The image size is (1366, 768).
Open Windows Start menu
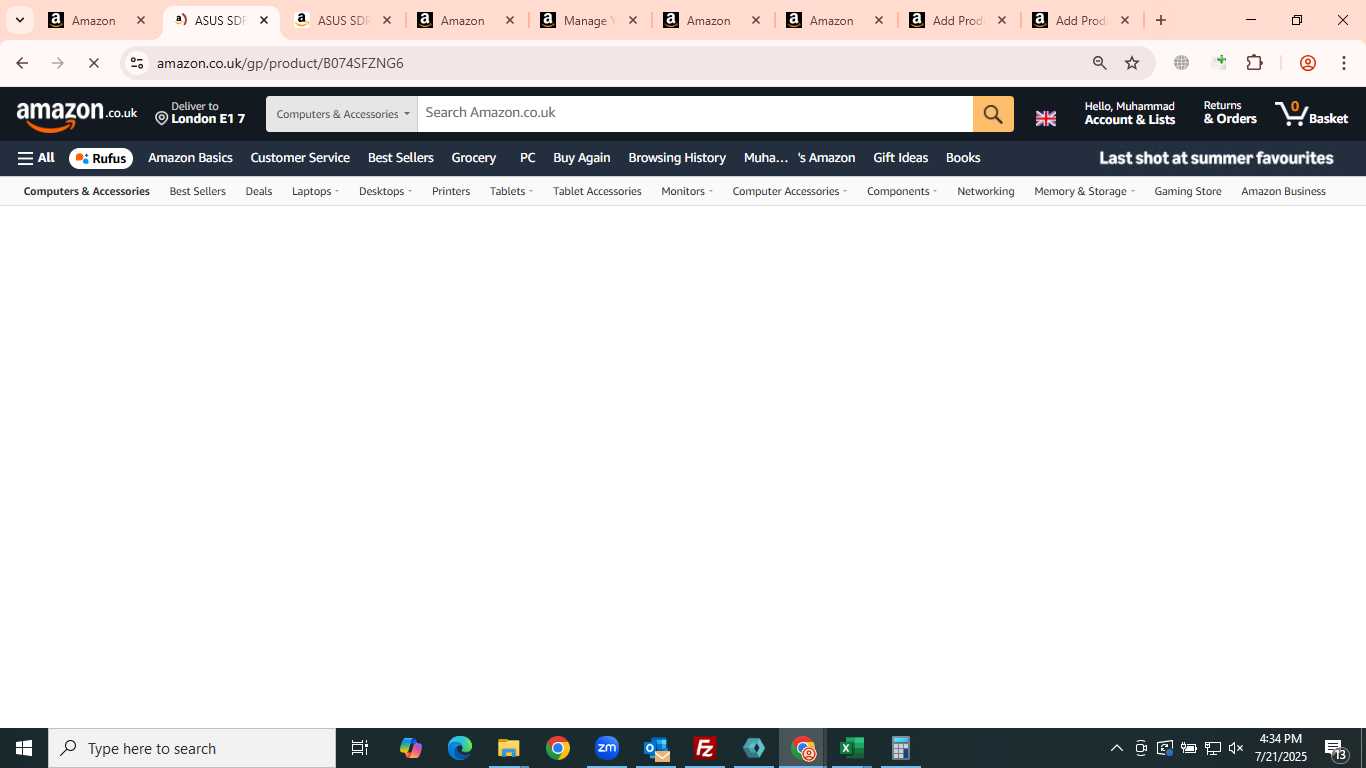tap(24, 748)
